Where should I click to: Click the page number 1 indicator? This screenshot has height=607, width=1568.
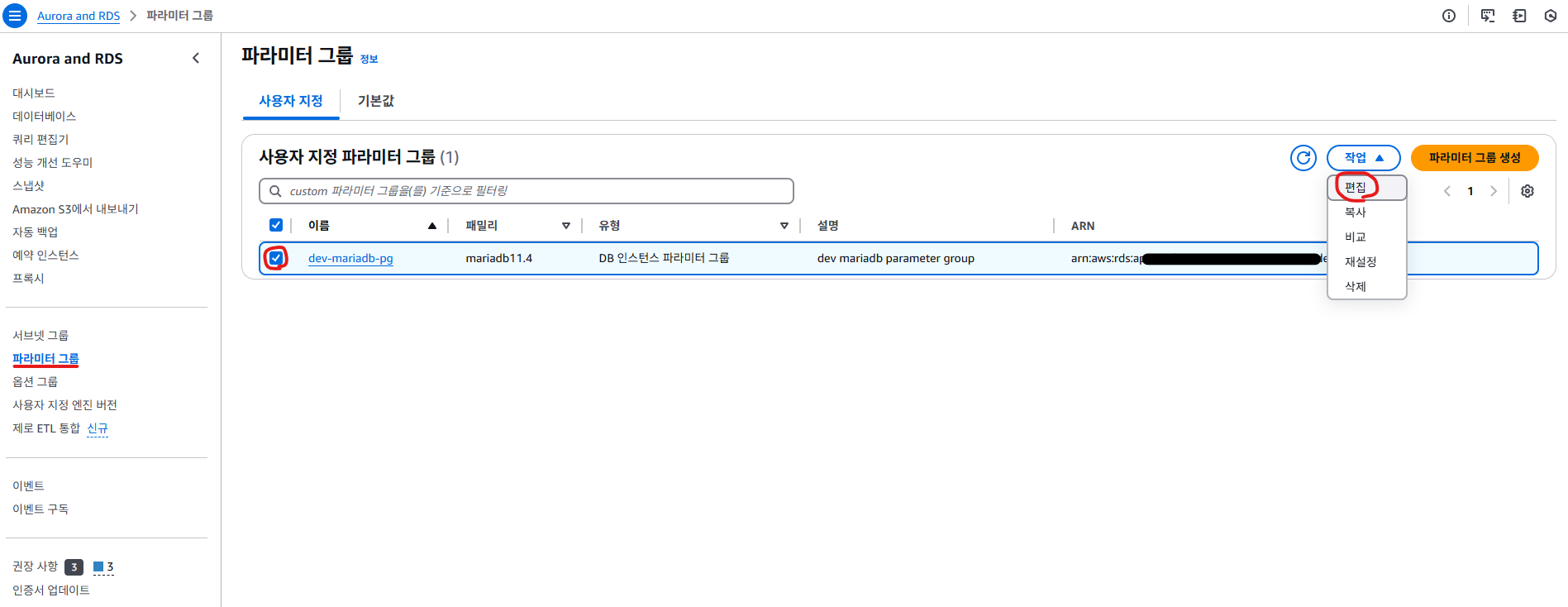(x=1470, y=191)
